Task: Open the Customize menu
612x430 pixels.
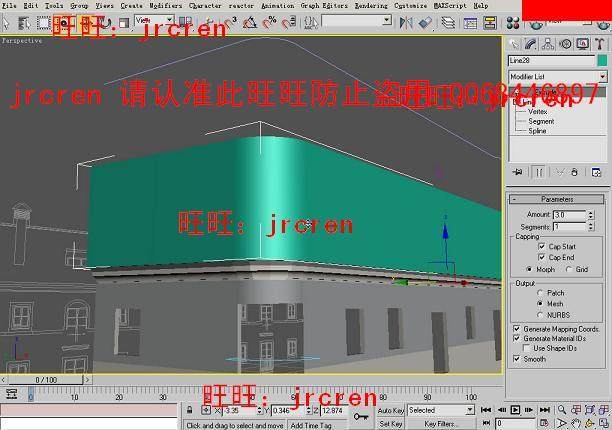Action: pos(411,6)
